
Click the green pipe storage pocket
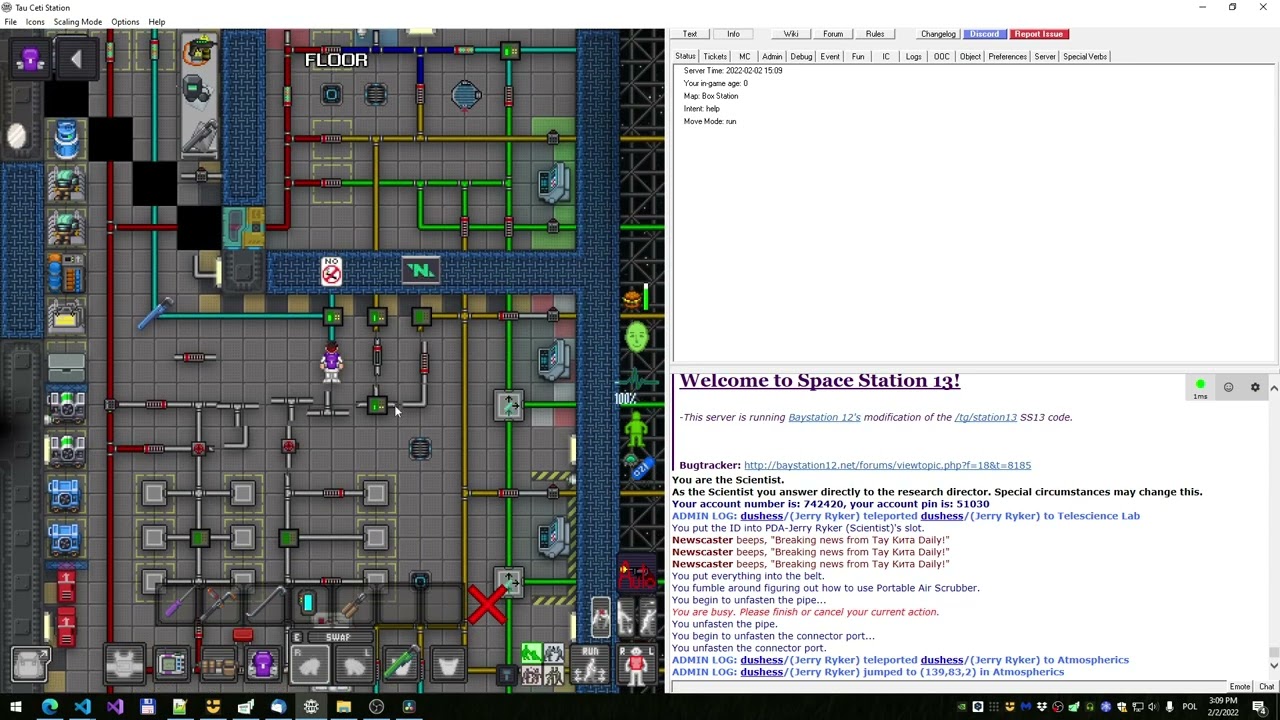401,664
